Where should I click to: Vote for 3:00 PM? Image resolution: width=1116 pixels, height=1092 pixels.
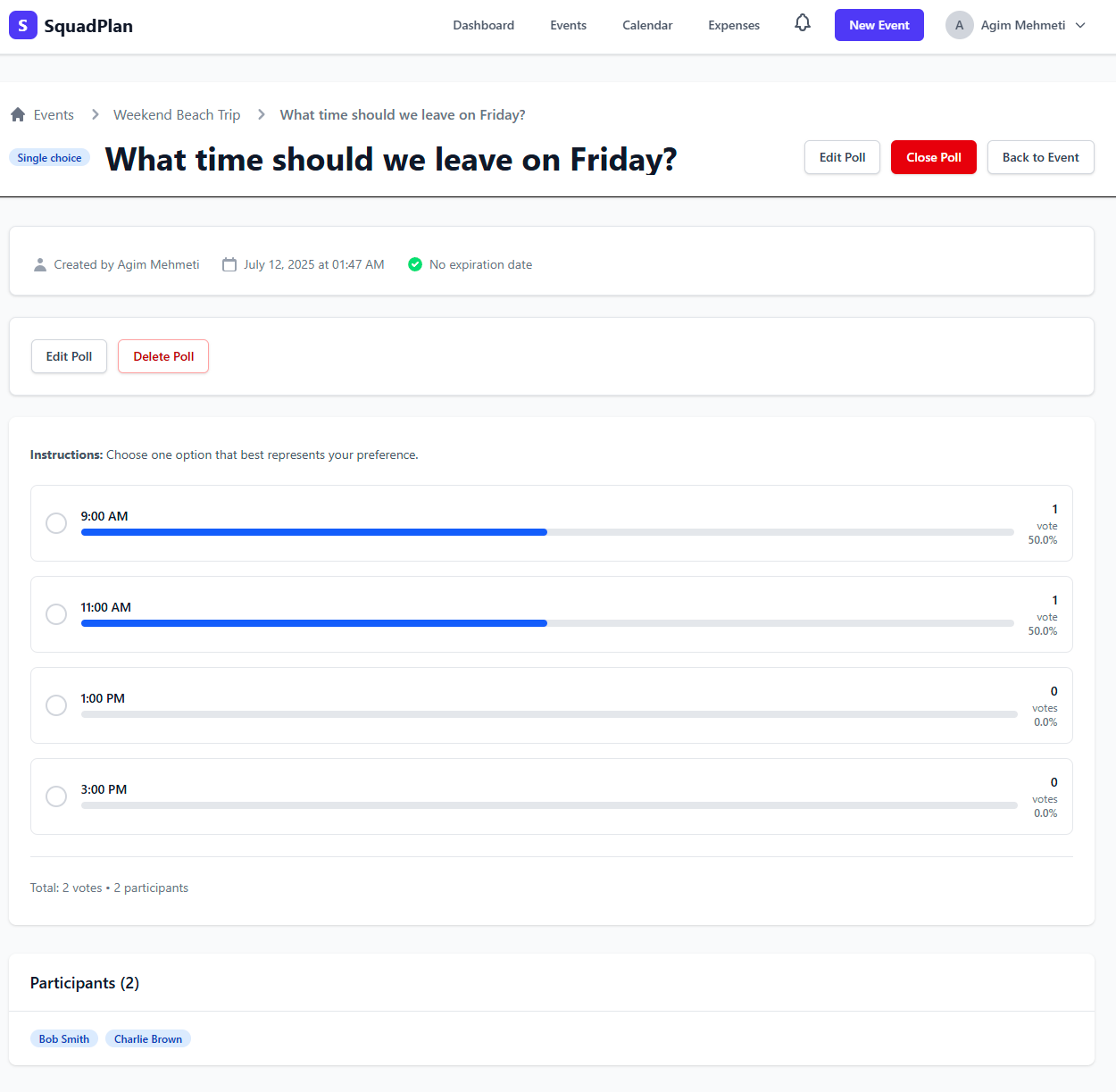(55, 796)
